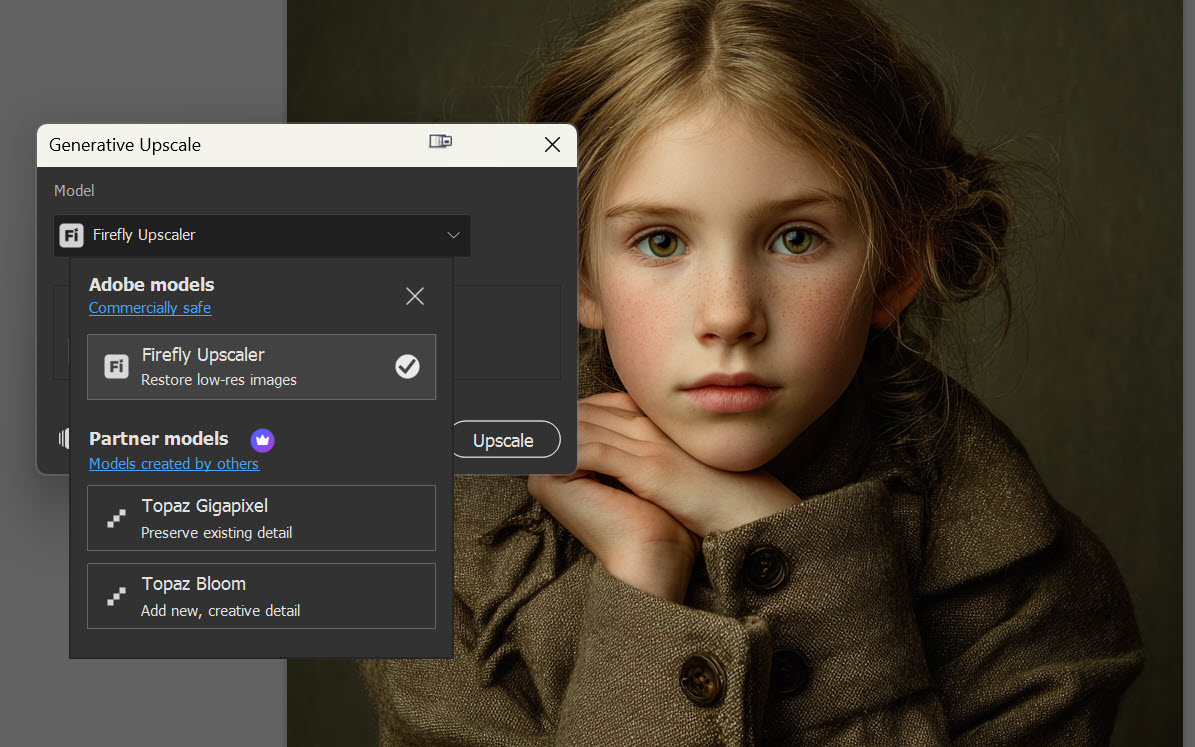Click the Topaz Gigapixel pixel icon
Screen dimensions: 1195x747
pyautogui.click(x=117, y=518)
